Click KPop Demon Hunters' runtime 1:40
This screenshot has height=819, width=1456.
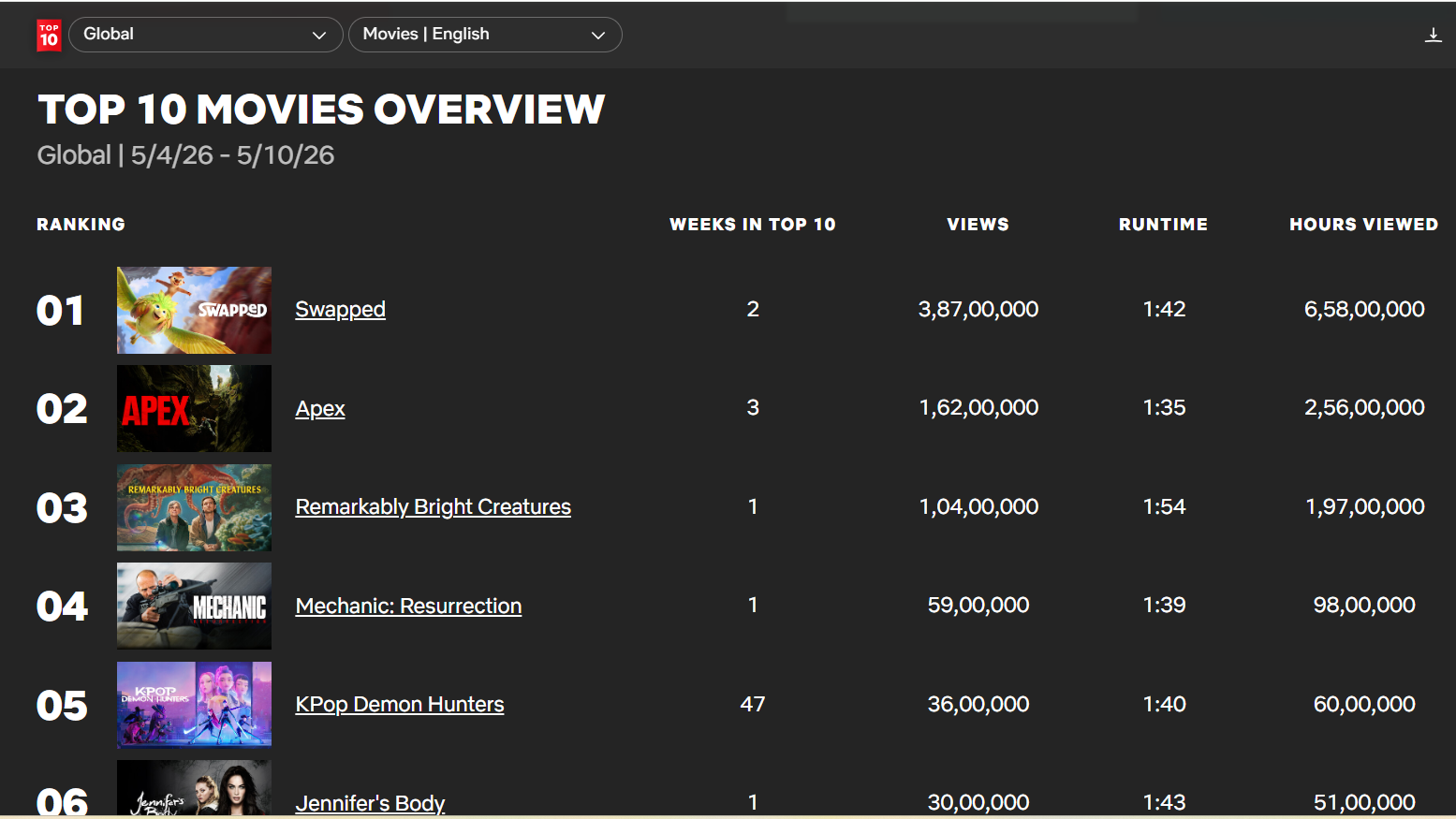(x=1164, y=705)
